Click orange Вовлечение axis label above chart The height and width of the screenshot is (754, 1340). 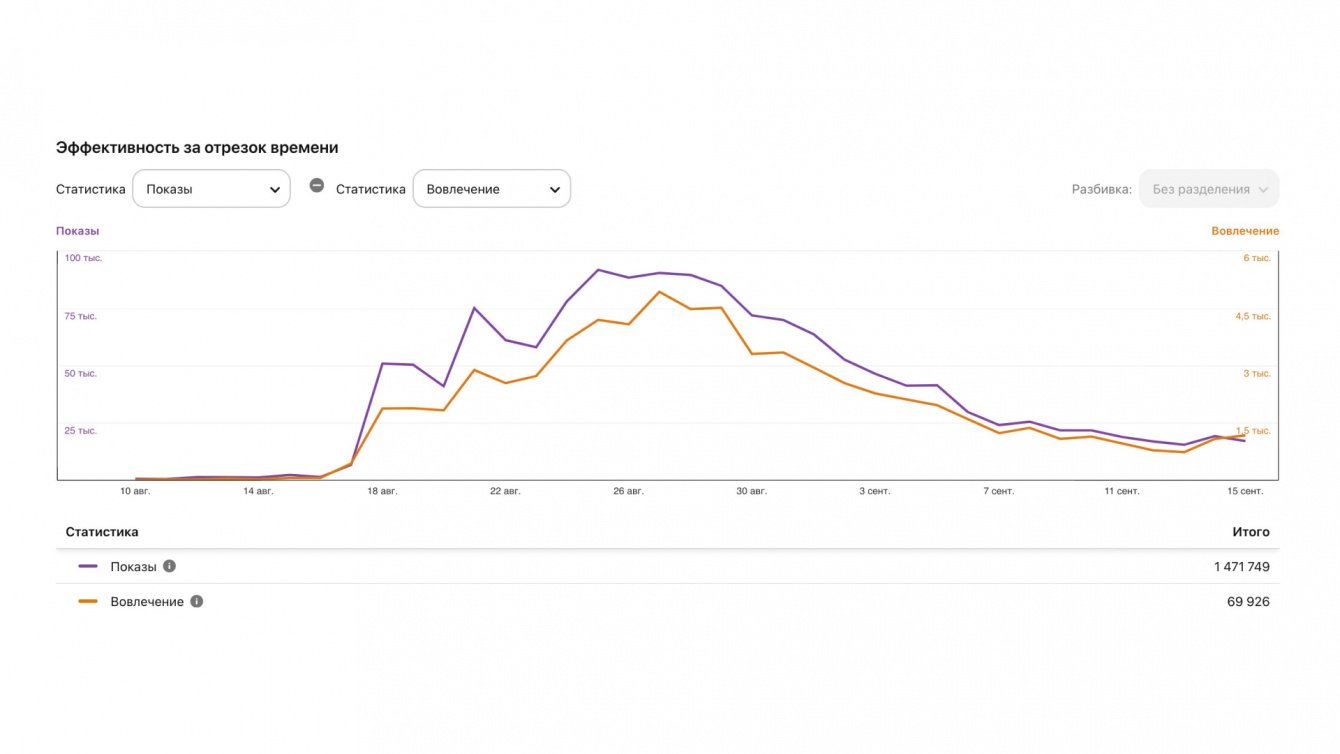click(1244, 231)
